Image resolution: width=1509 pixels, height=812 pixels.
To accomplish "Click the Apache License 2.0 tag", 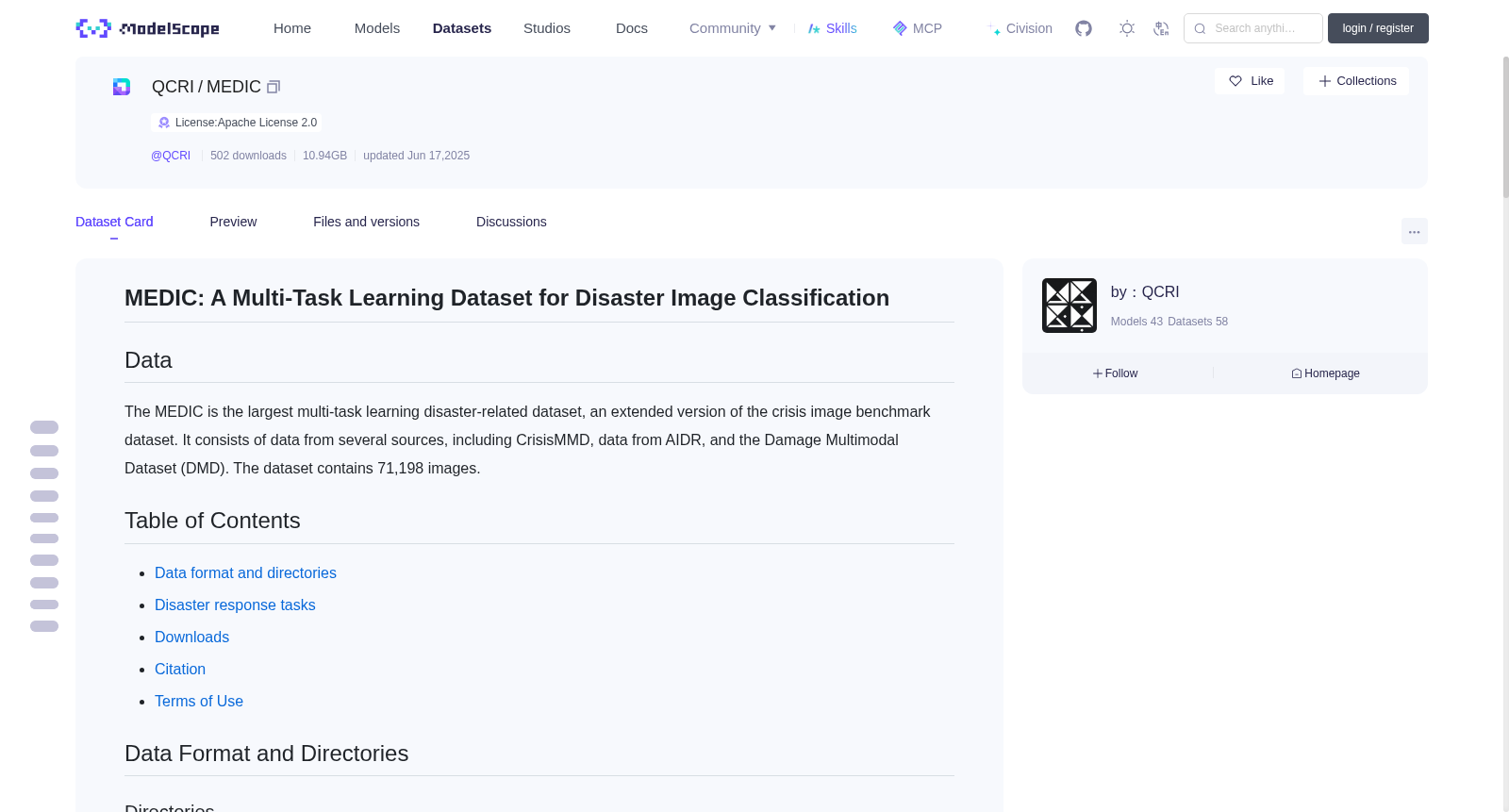I will point(237,123).
